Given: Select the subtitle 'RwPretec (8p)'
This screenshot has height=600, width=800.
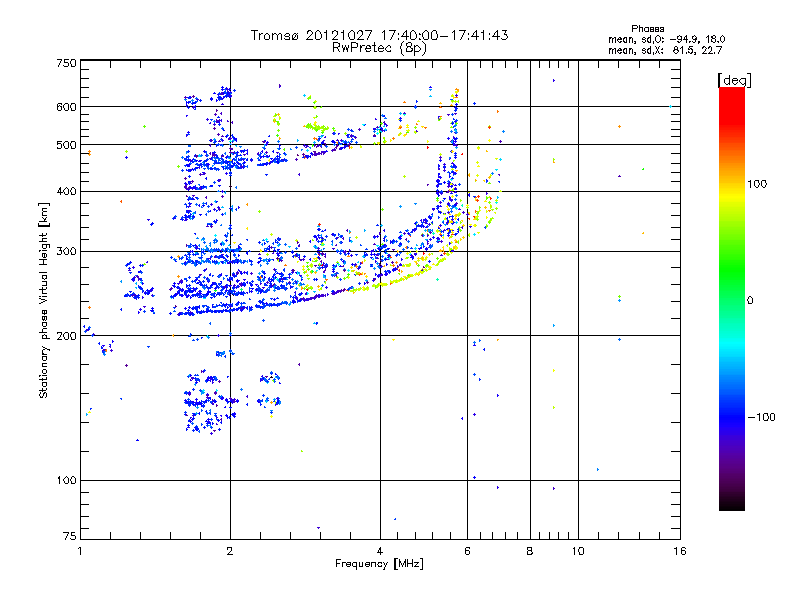Looking at the screenshot, I should coord(379,48).
